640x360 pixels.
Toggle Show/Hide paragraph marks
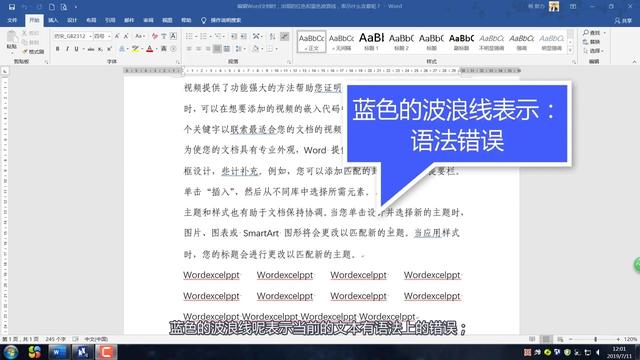coord(284,36)
